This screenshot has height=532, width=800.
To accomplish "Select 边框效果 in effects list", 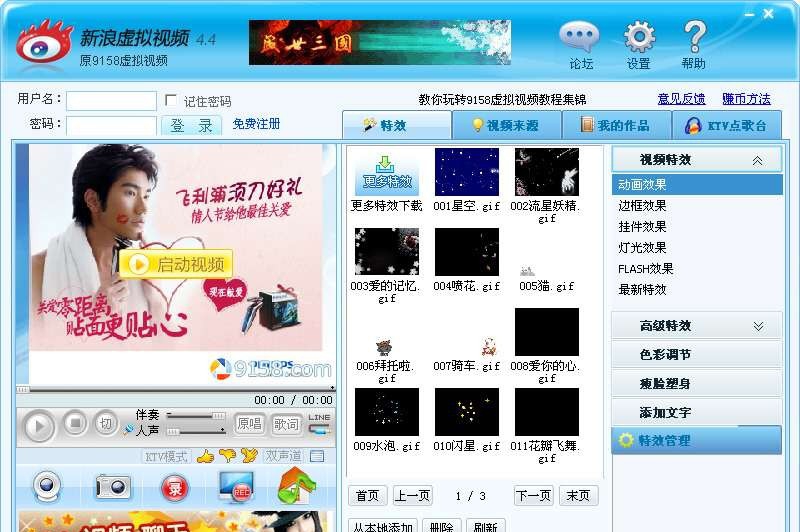I will click(642, 206).
